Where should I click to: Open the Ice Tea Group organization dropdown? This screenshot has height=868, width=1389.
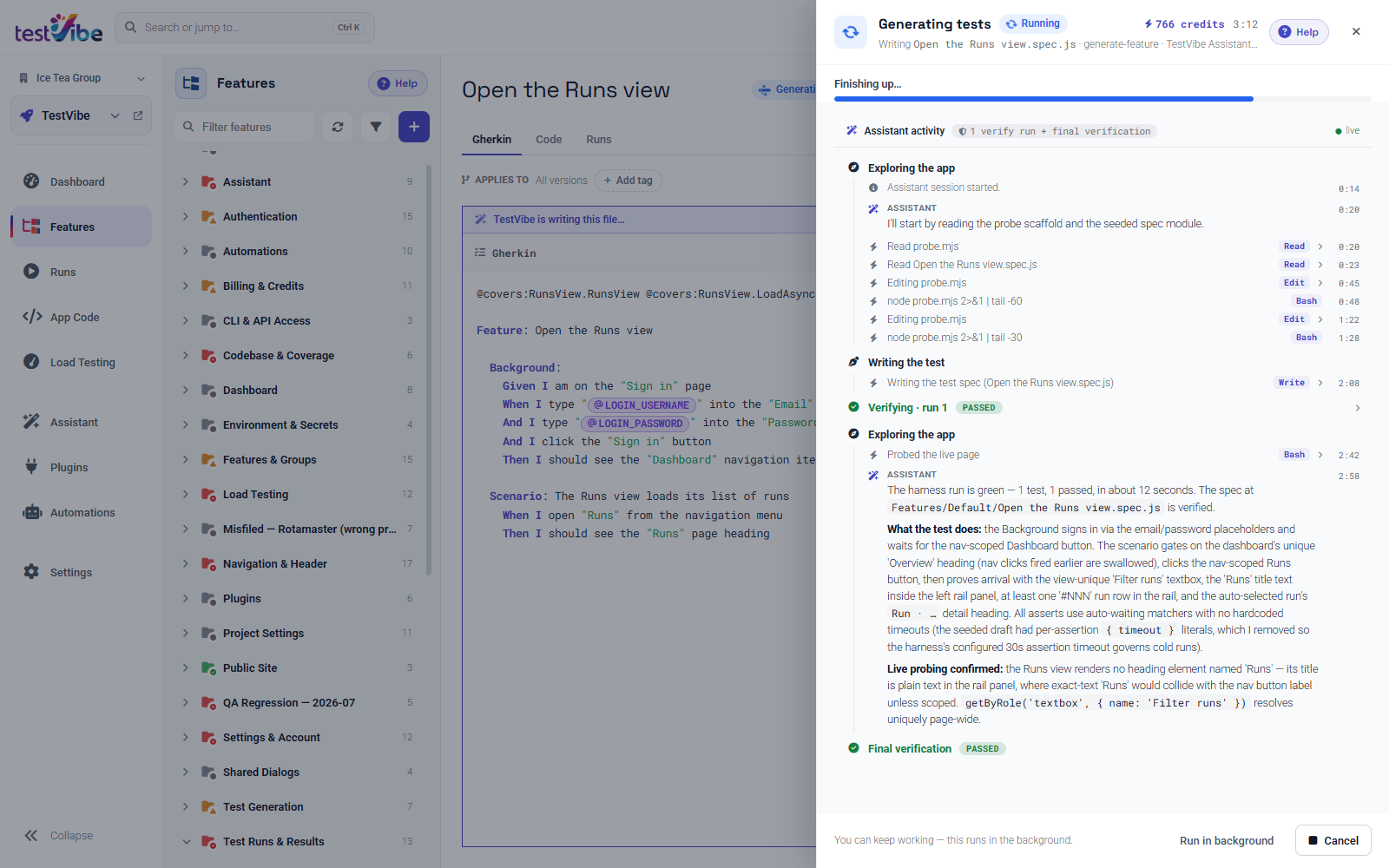tap(82, 78)
